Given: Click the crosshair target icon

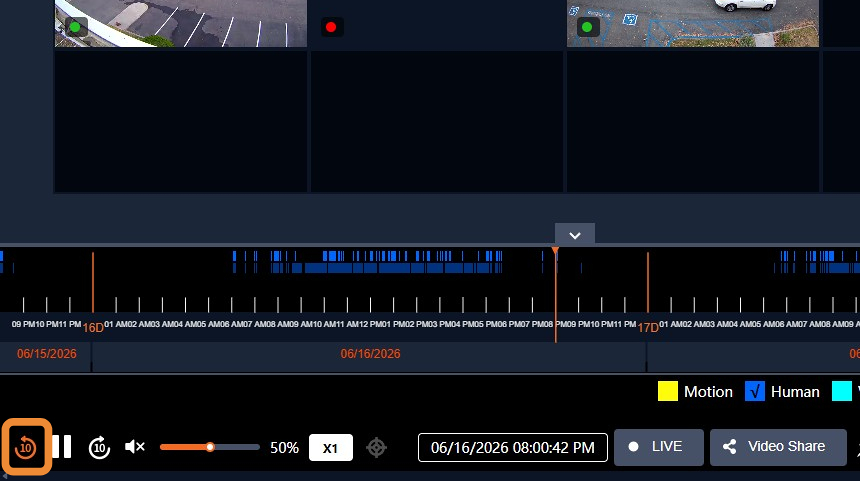Looking at the screenshot, I should tap(377, 448).
